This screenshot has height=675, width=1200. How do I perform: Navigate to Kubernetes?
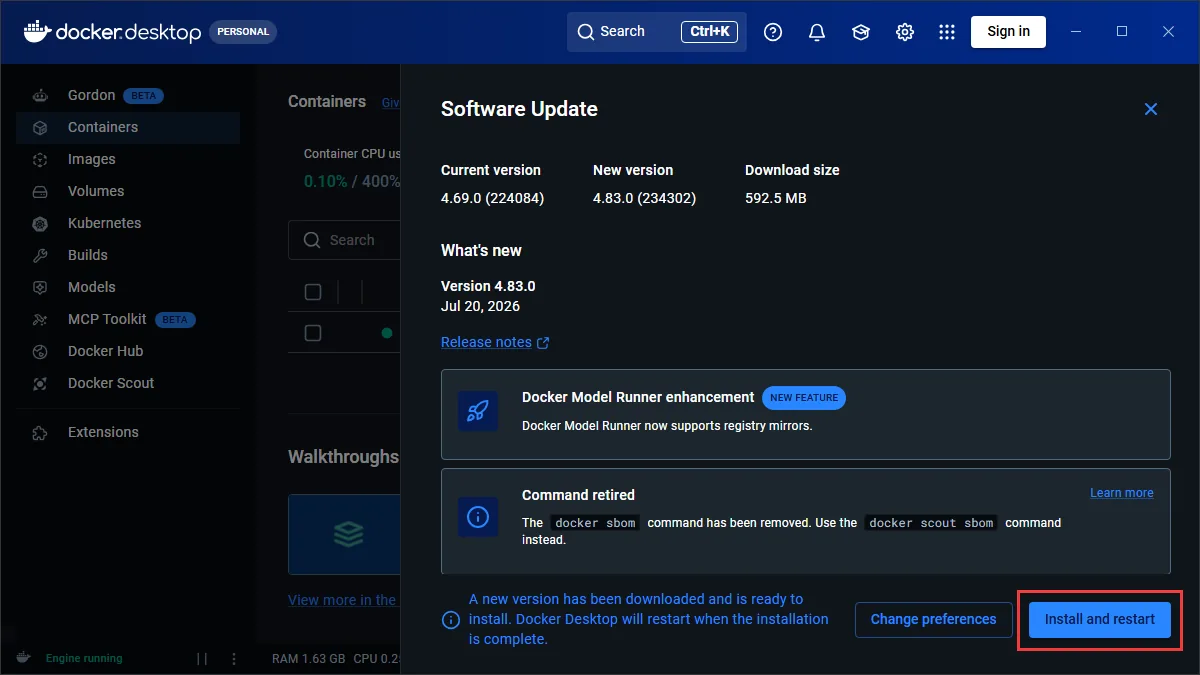(128, 224)
